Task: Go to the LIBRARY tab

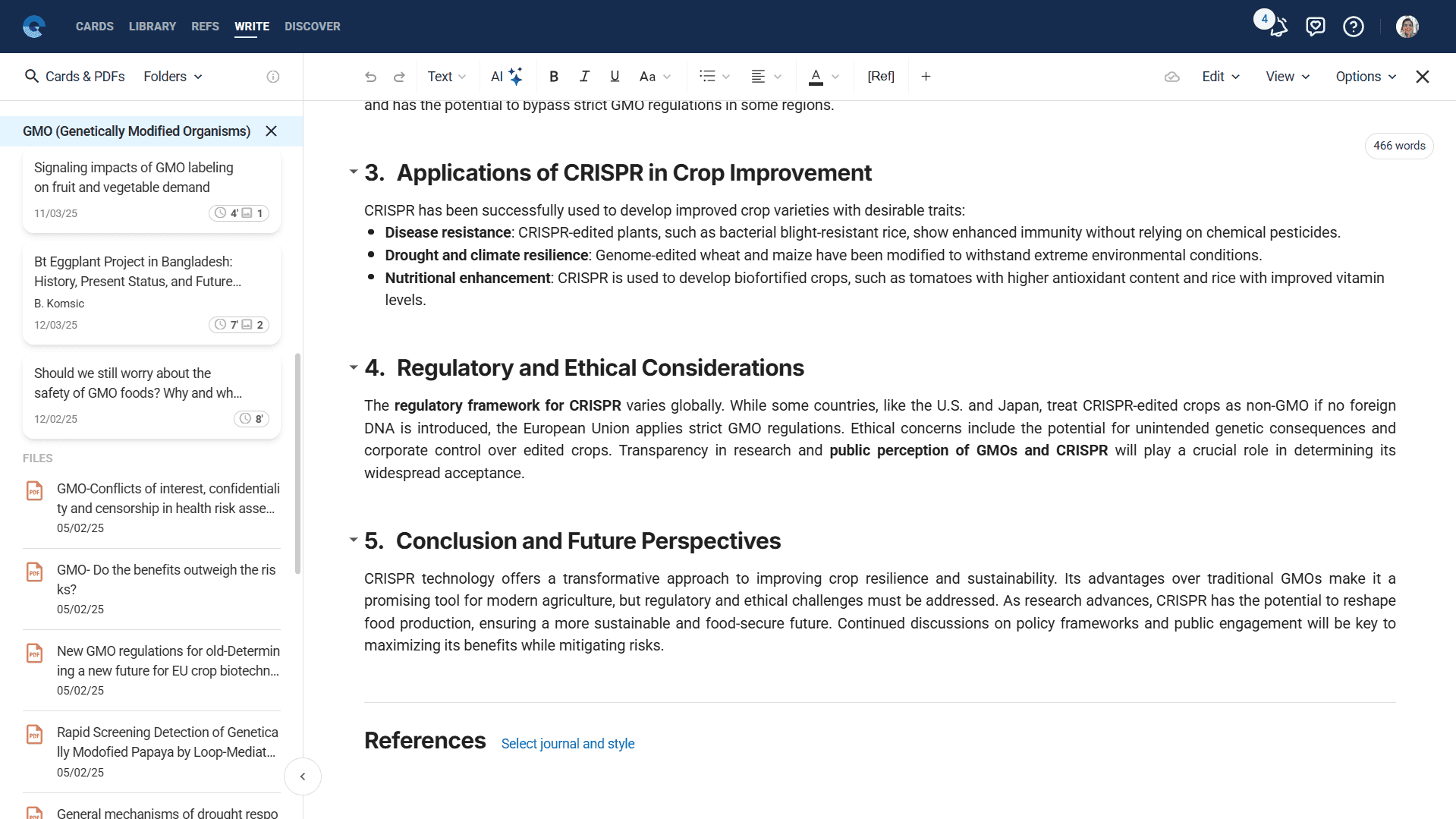Action: coord(152,27)
